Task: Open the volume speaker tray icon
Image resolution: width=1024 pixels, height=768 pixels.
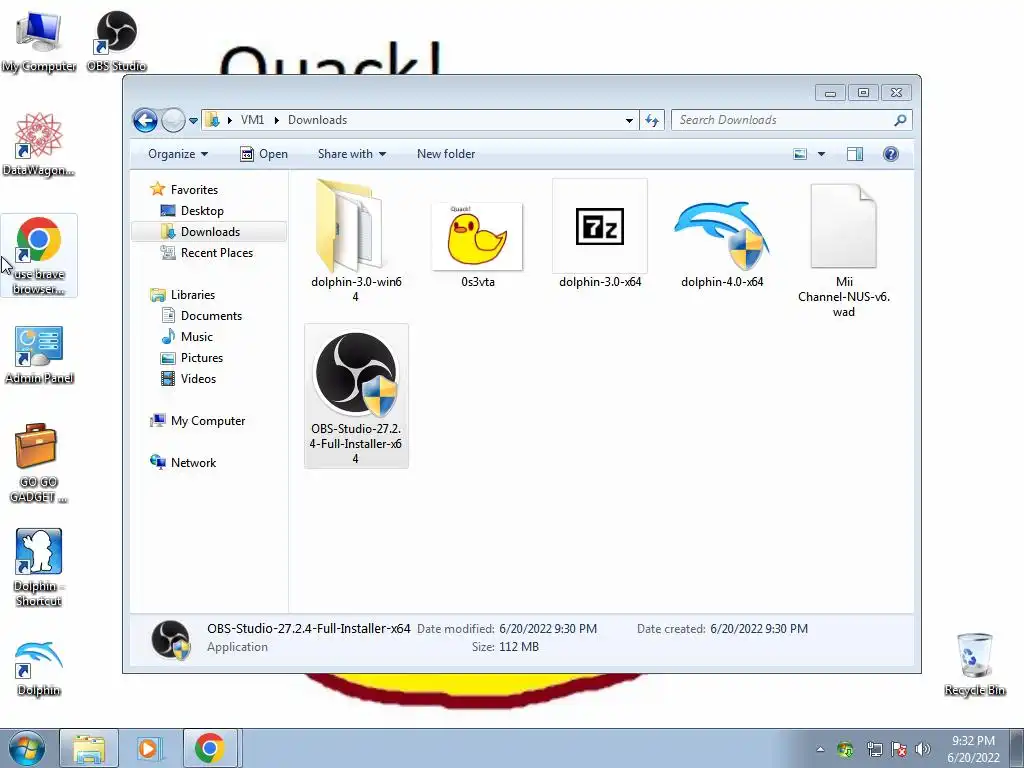Action: (x=923, y=749)
